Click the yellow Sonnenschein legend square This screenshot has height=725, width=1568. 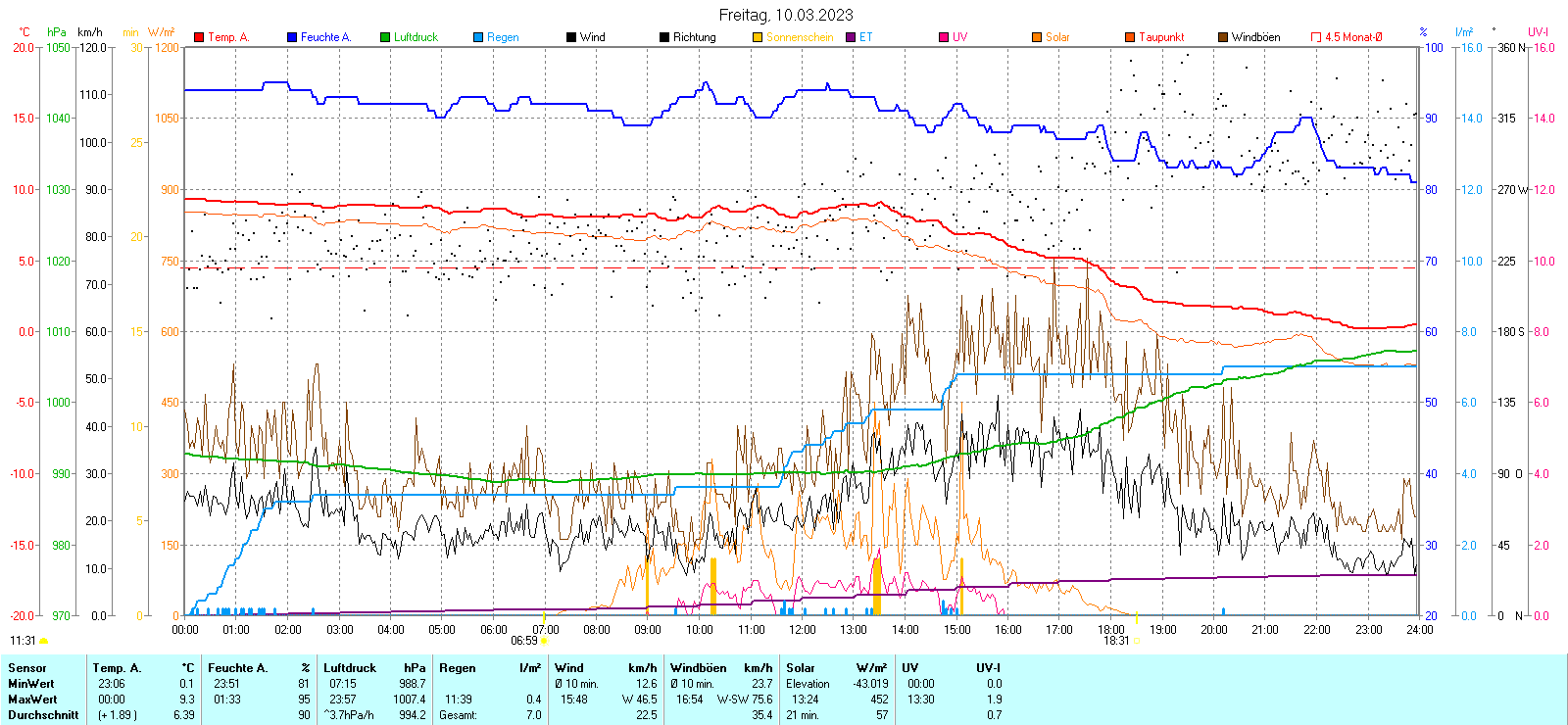[758, 37]
